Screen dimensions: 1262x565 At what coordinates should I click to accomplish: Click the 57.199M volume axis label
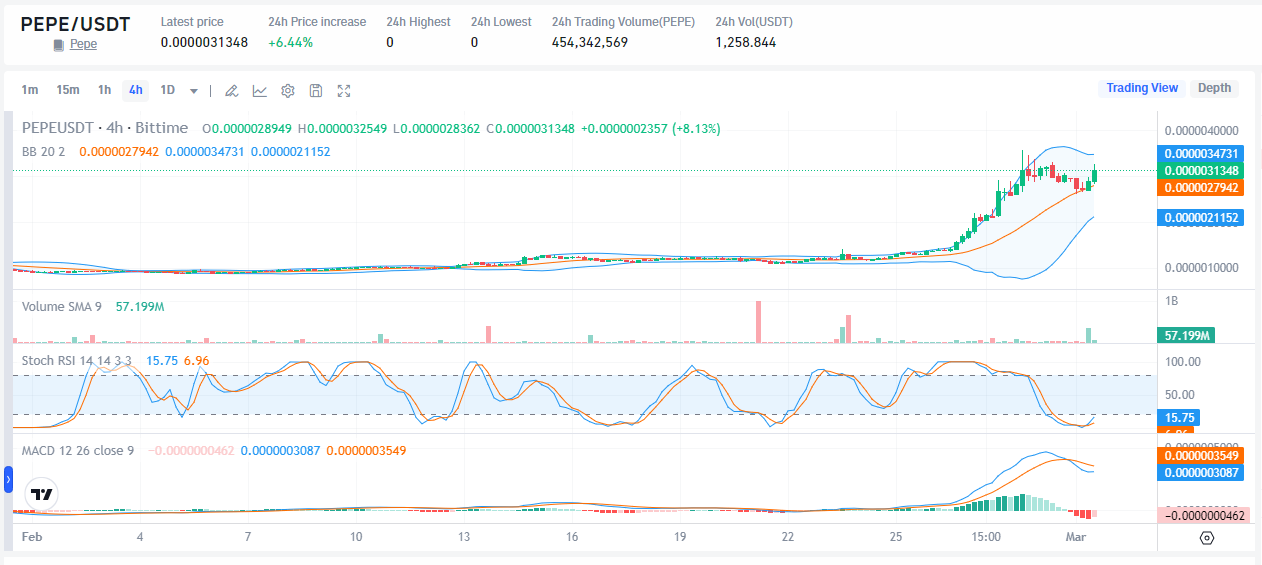[x=1186, y=335]
